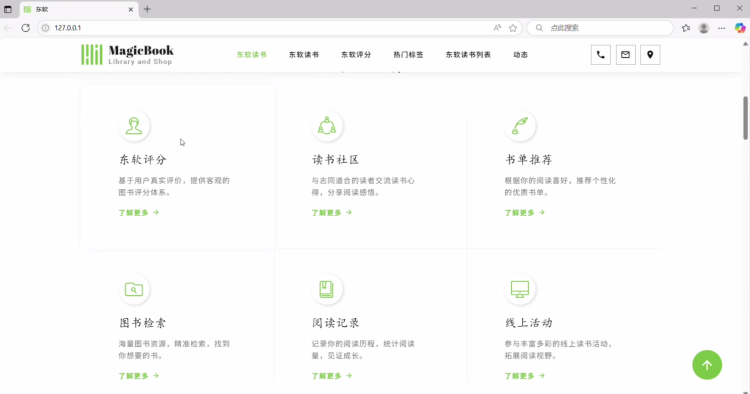Screen dimensions: 750x394
Task: Open the 东软评分 navigation item
Action: click(356, 55)
